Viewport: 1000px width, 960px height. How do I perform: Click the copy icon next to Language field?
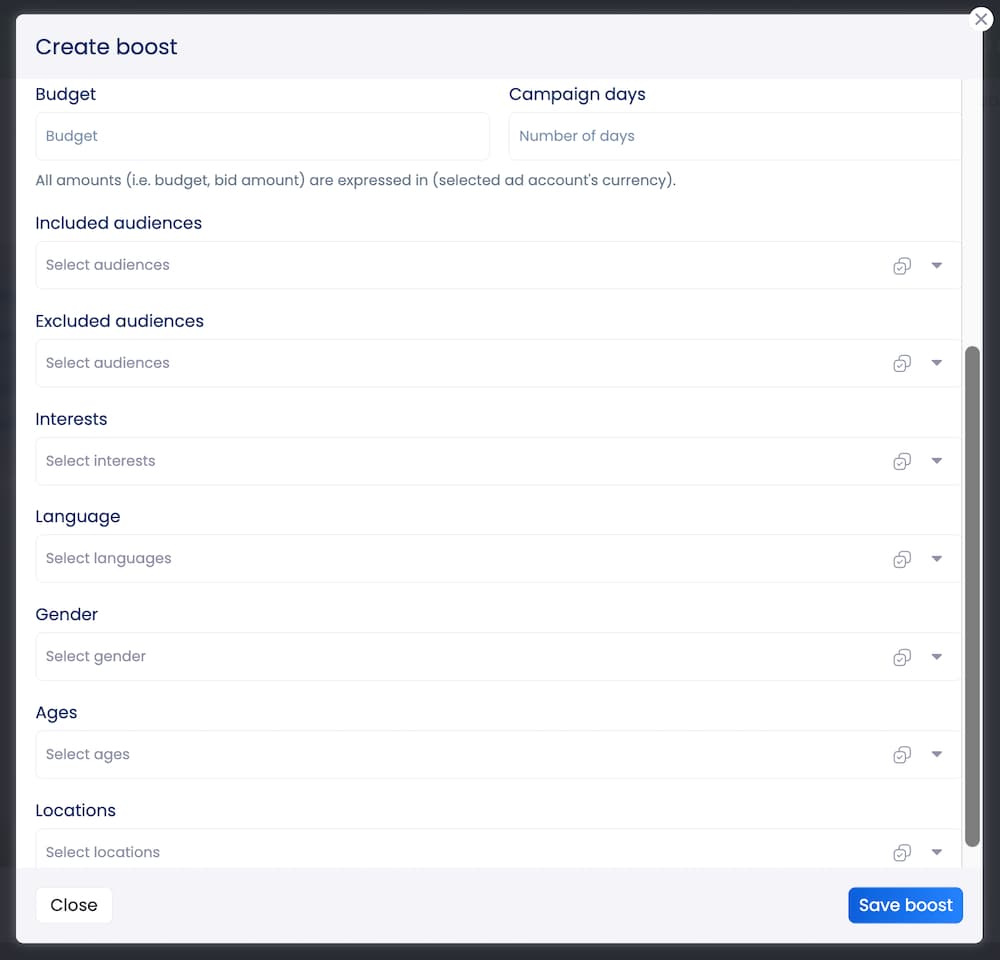(902, 558)
